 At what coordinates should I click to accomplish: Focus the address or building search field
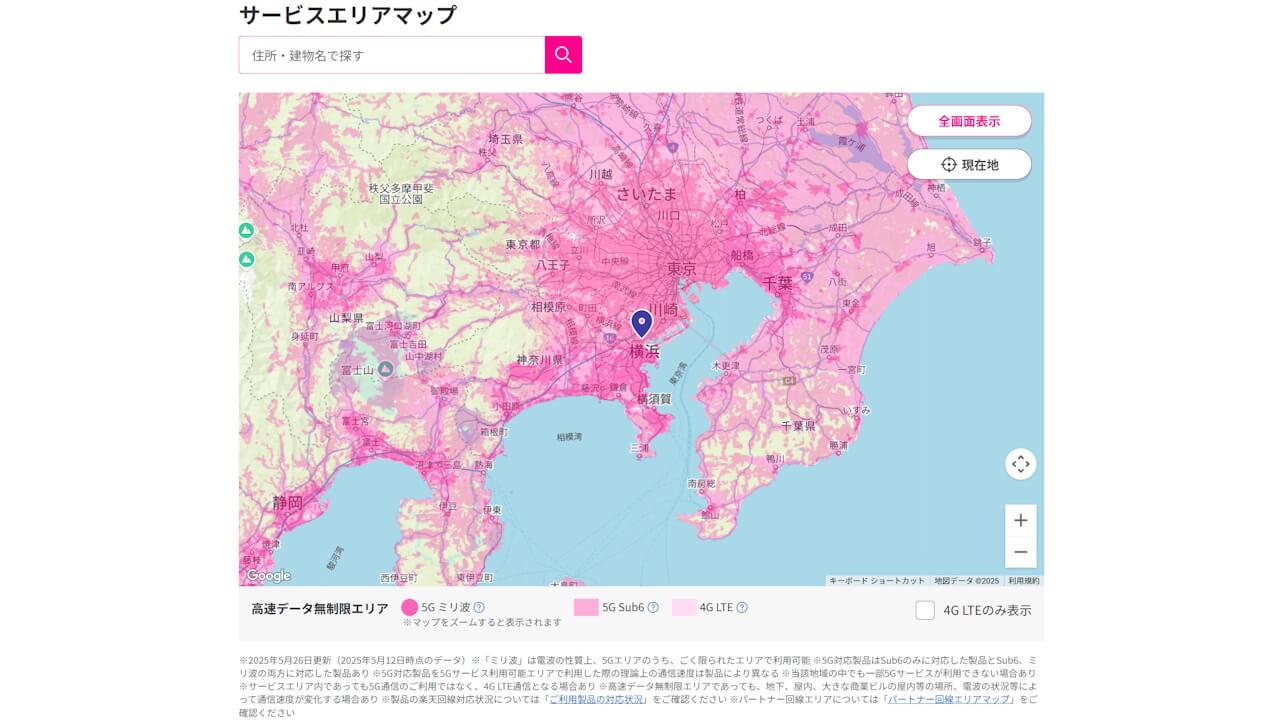[392, 55]
